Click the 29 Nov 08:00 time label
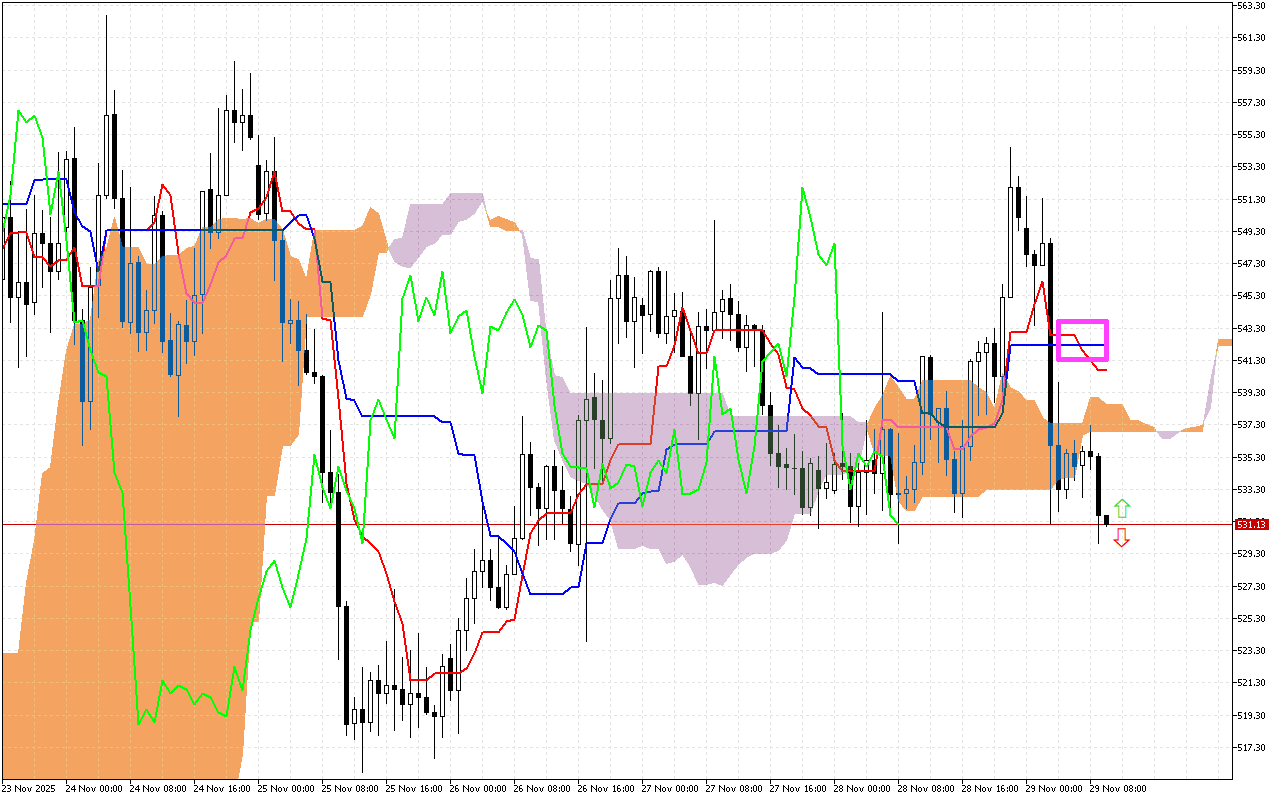The height and width of the screenshot is (800, 1280). tap(1117, 788)
